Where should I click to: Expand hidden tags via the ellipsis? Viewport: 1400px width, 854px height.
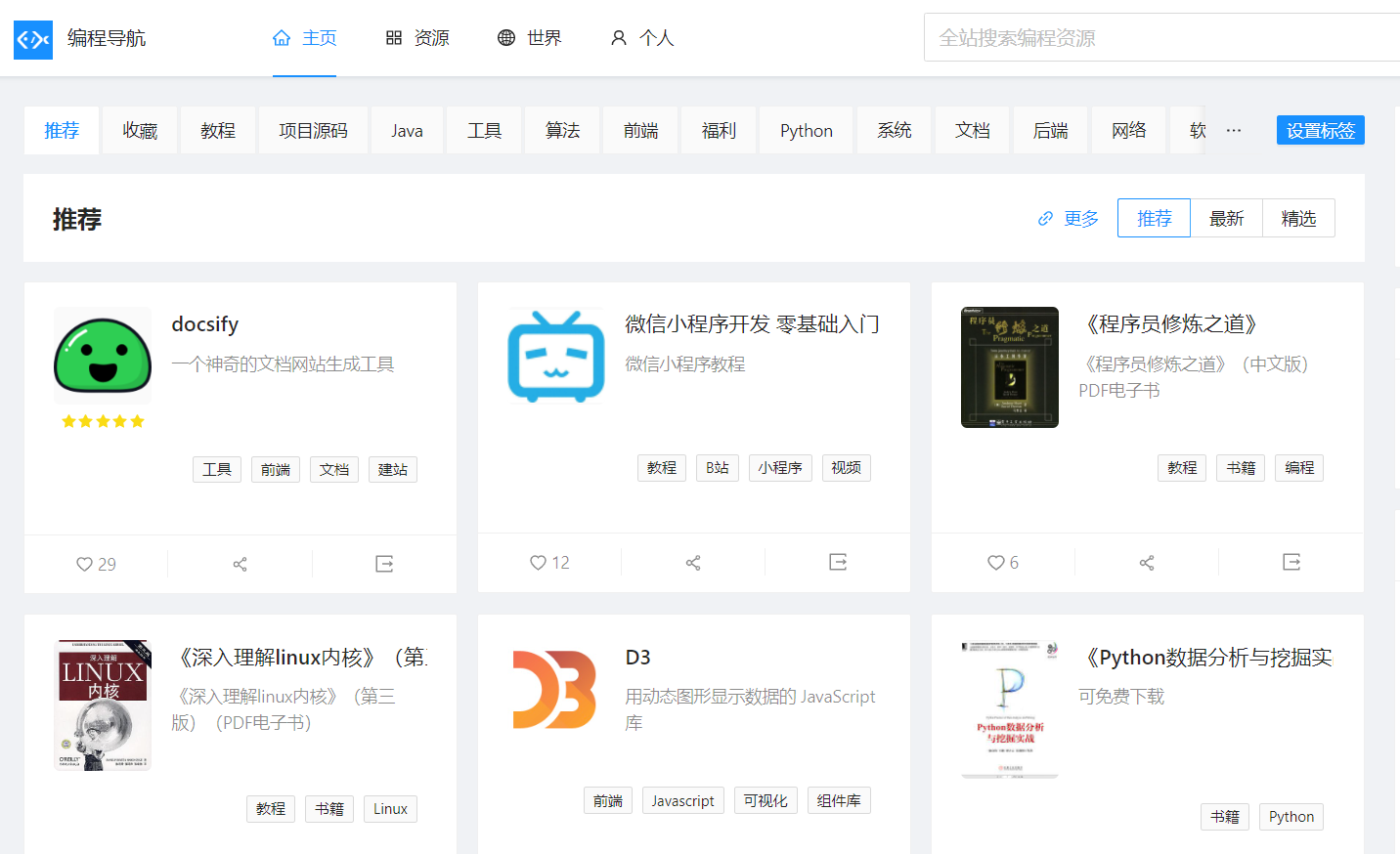pos(1233,130)
